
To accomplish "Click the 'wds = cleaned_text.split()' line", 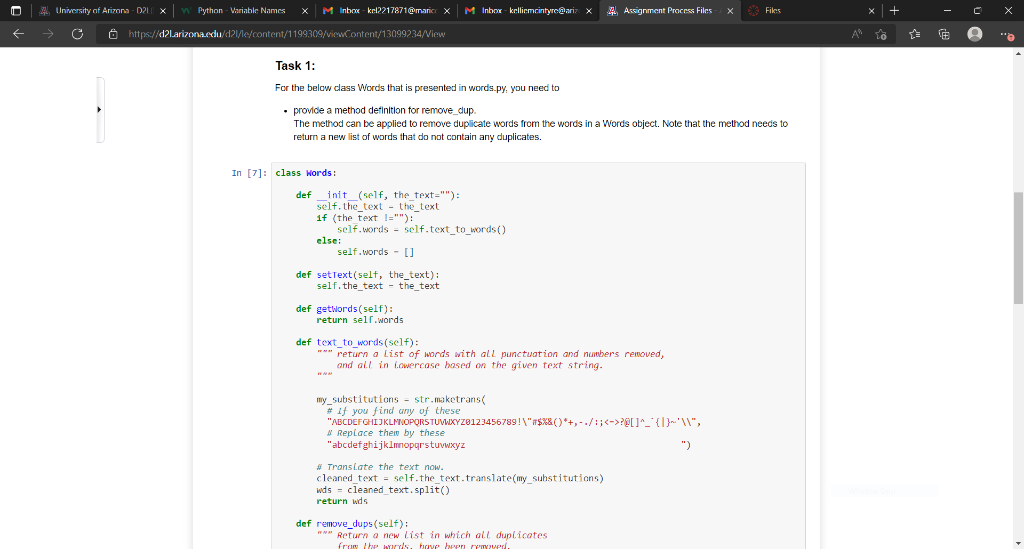I will 383,490.
